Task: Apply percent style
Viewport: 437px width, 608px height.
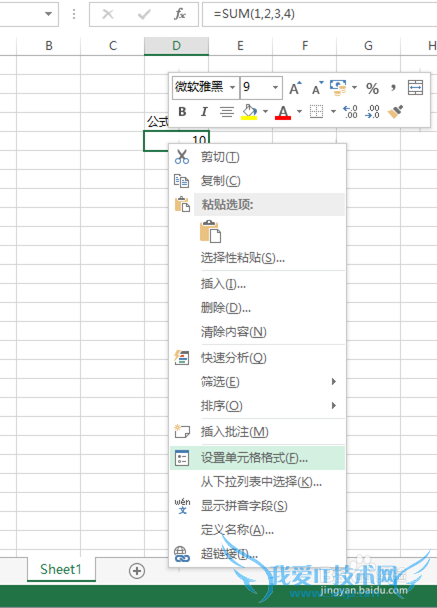Action: pyautogui.click(x=372, y=88)
